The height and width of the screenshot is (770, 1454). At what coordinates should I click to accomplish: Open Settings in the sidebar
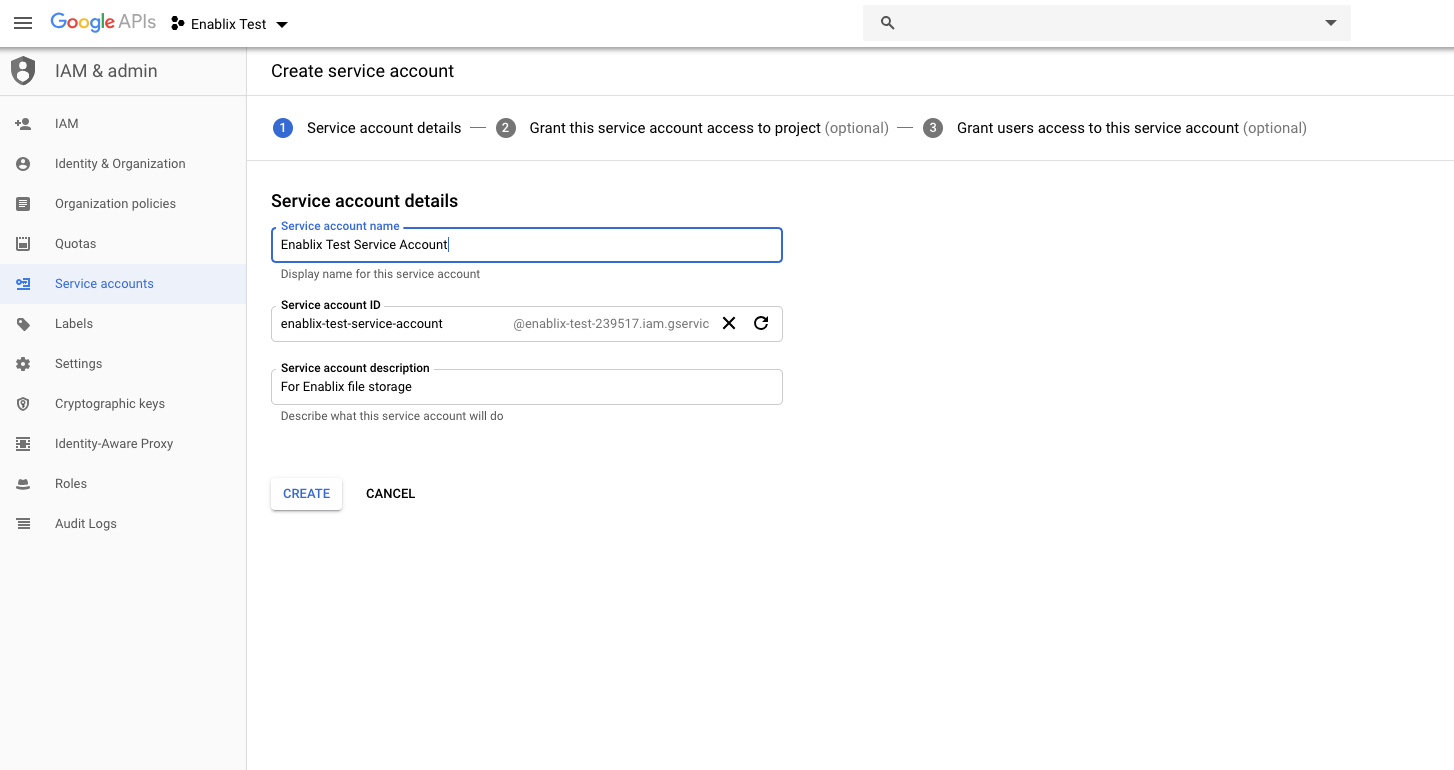click(123, 364)
